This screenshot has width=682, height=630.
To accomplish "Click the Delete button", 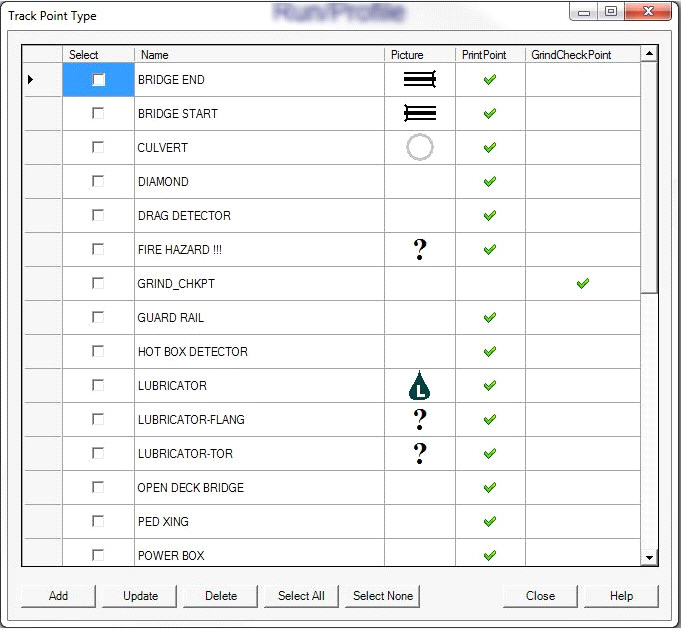I will pyautogui.click(x=221, y=596).
